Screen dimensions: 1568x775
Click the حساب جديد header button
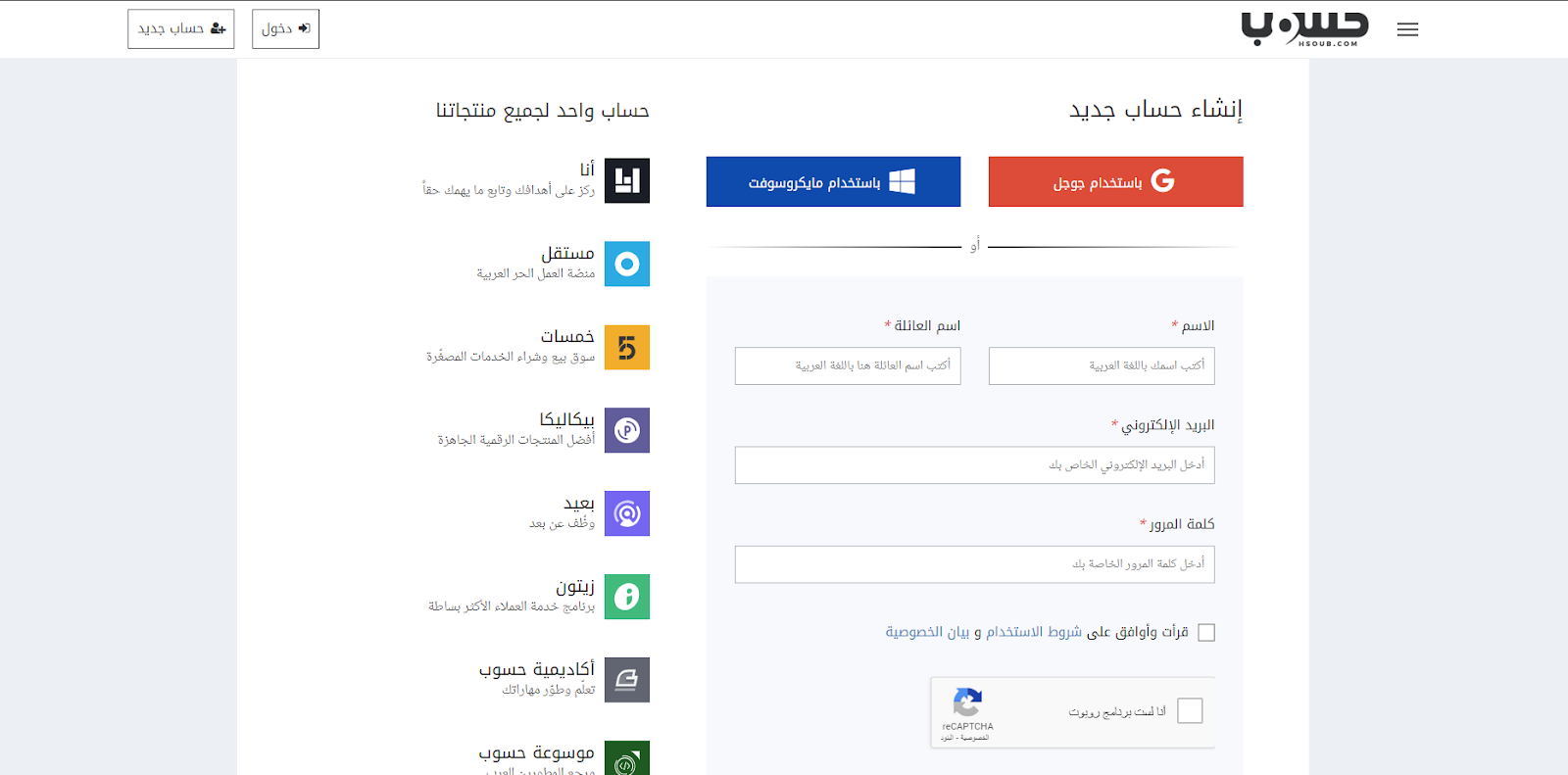(181, 29)
